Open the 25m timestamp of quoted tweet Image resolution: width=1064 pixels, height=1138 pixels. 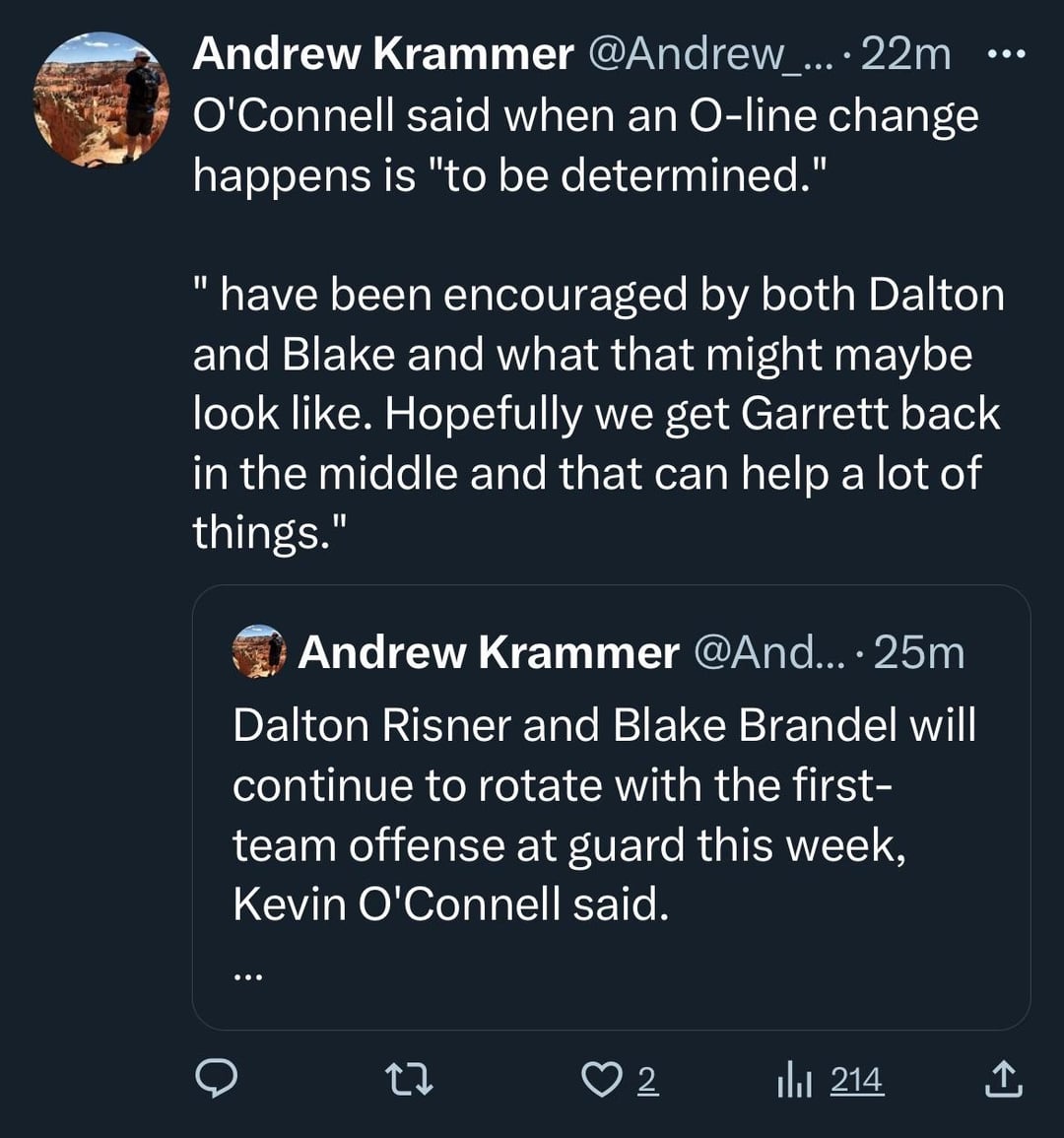pyautogui.click(x=918, y=652)
